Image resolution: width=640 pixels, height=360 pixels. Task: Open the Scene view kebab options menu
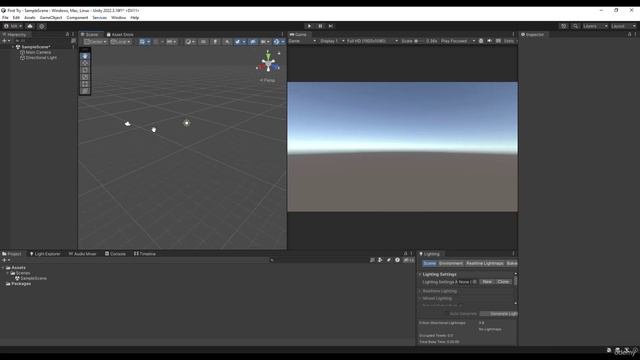(x=282, y=35)
